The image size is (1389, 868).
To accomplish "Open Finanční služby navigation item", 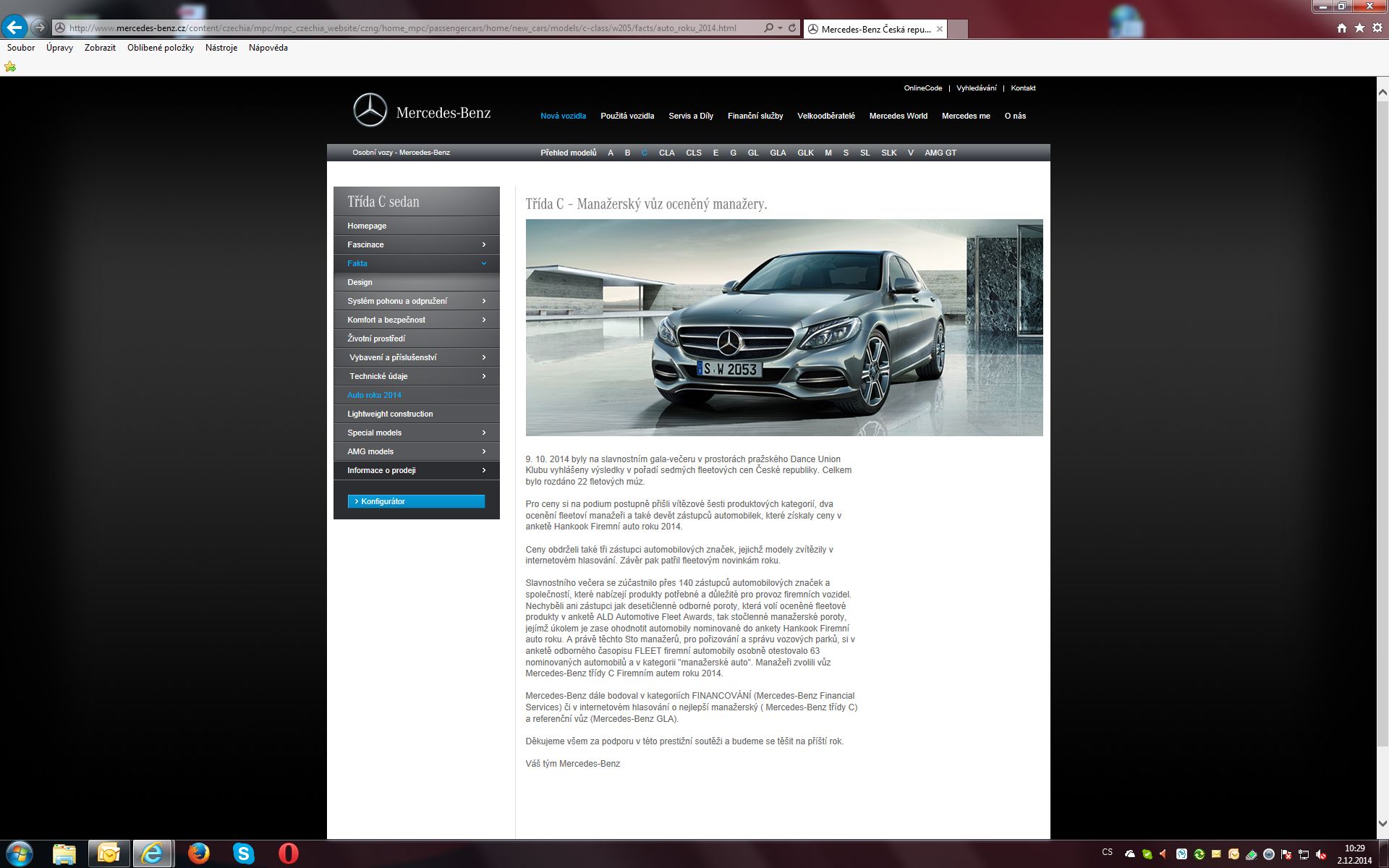I will coord(755,116).
